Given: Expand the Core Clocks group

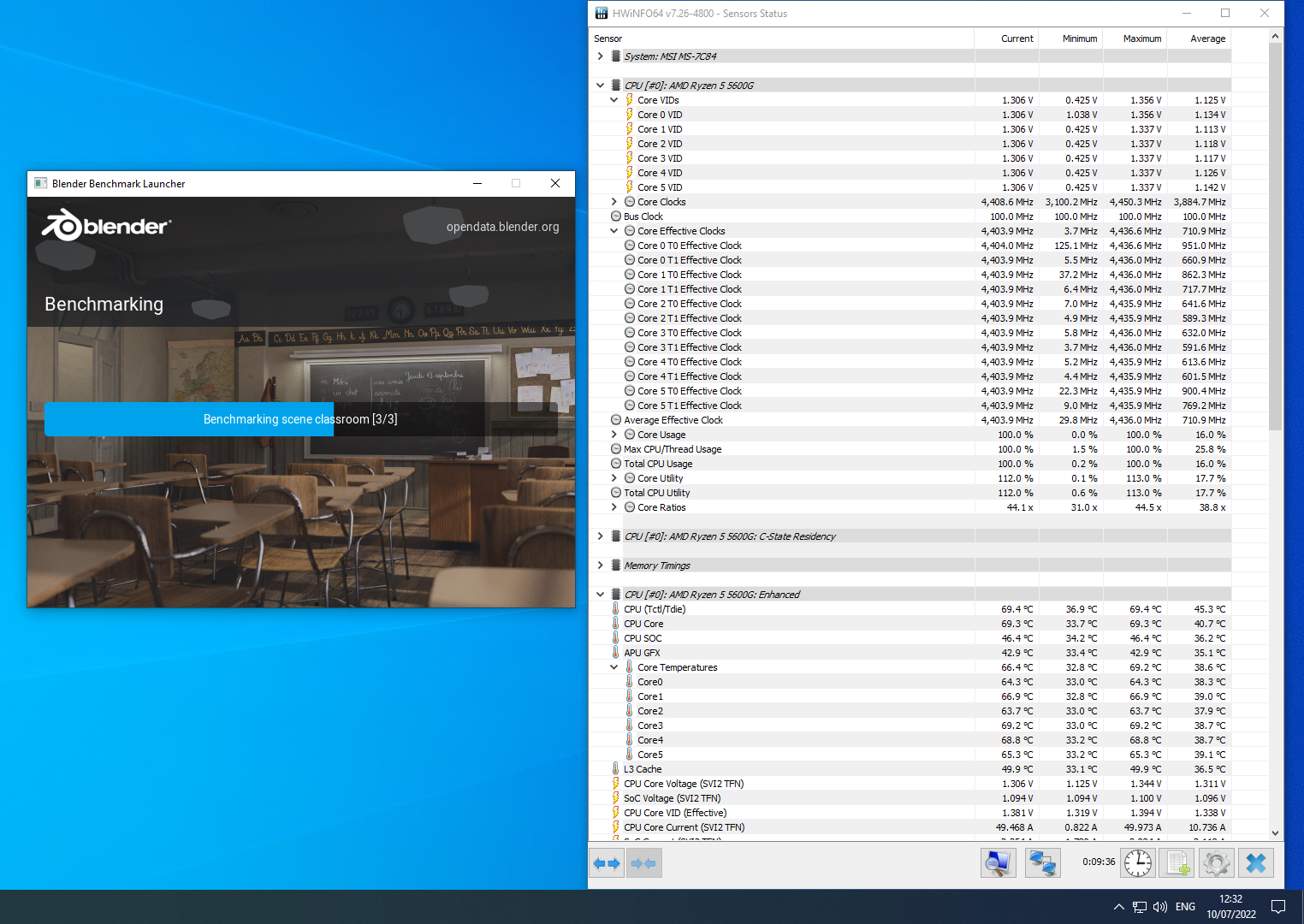Looking at the screenshot, I should (x=613, y=202).
